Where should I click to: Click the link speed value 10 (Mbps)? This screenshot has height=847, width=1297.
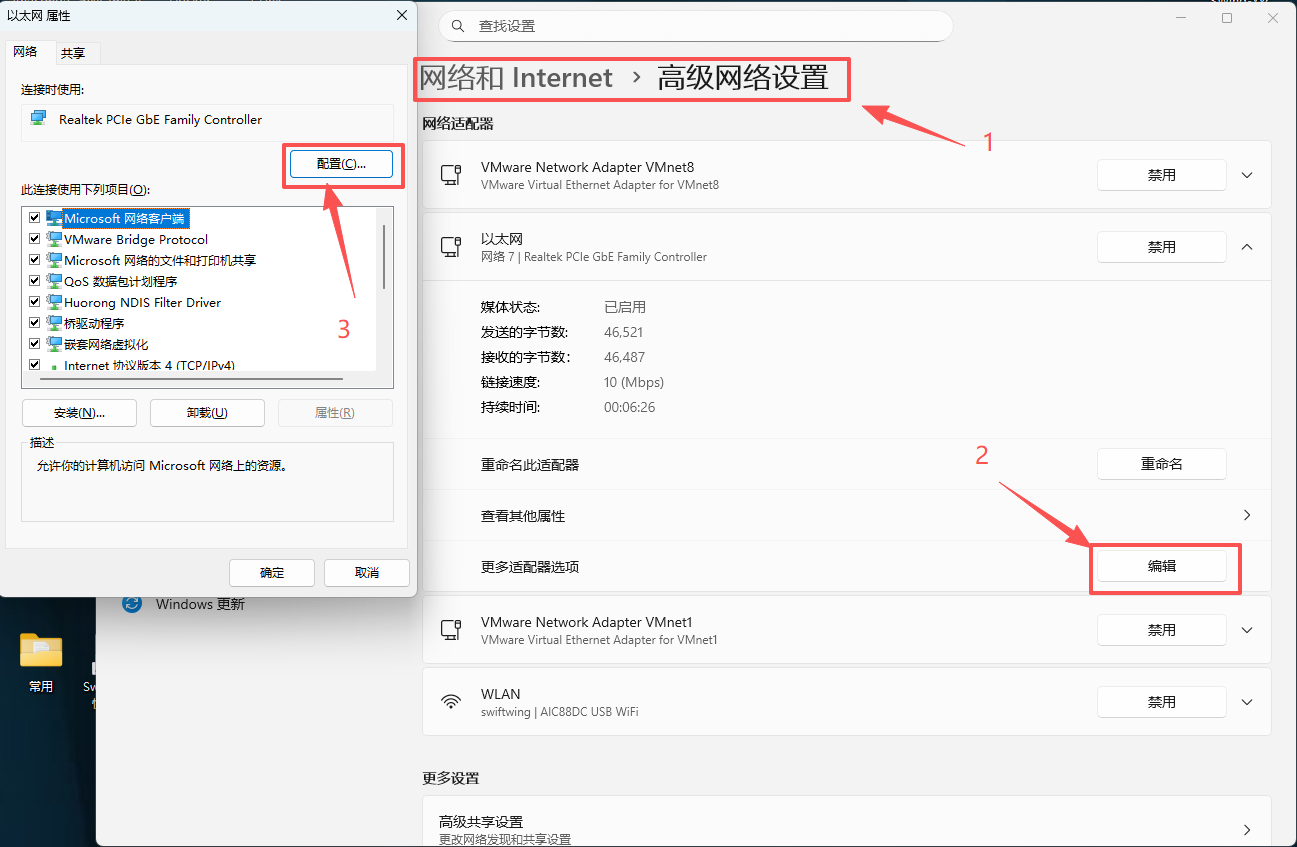click(634, 382)
